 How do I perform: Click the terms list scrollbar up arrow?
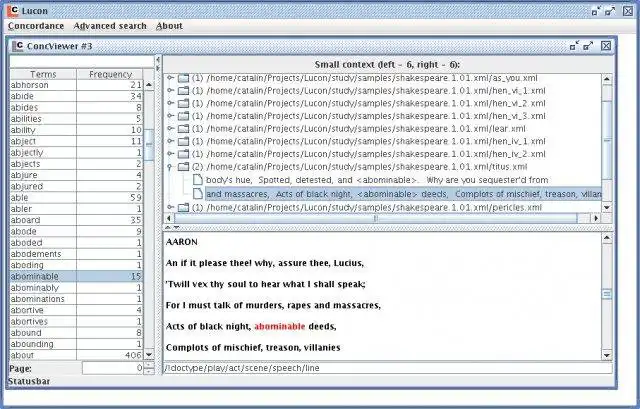click(x=149, y=84)
